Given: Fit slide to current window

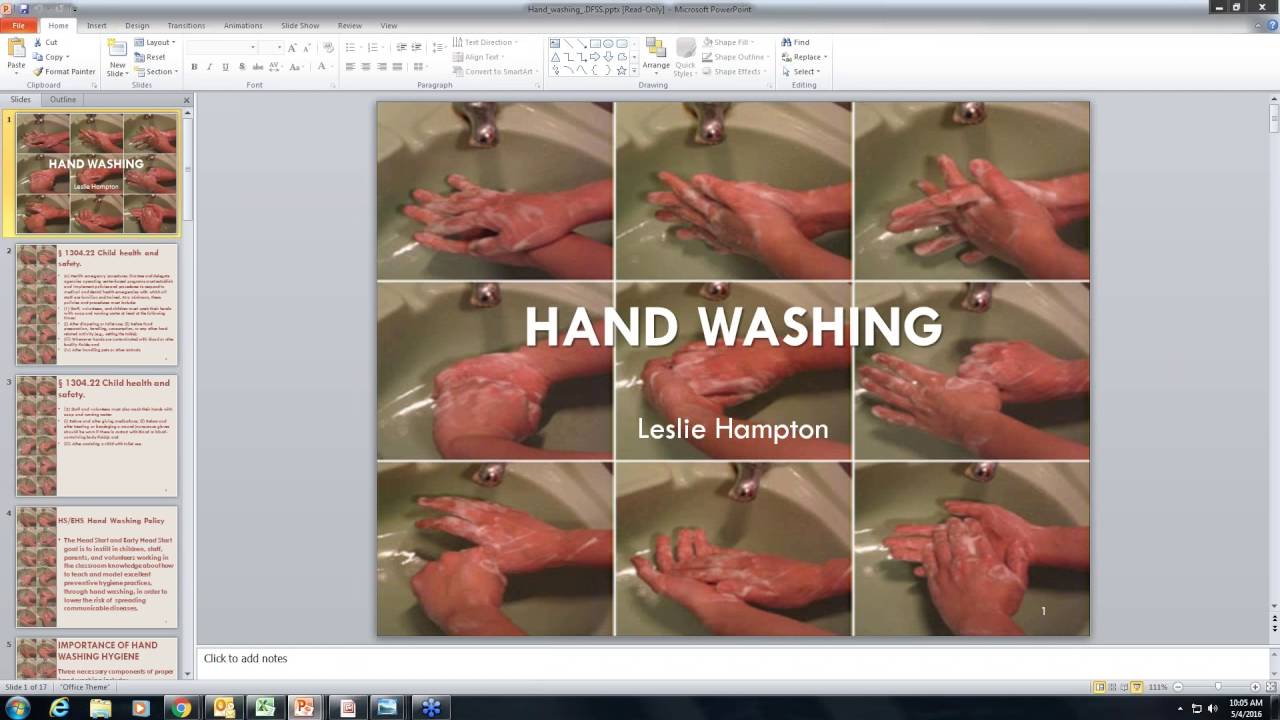Looking at the screenshot, I should [x=1270, y=687].
